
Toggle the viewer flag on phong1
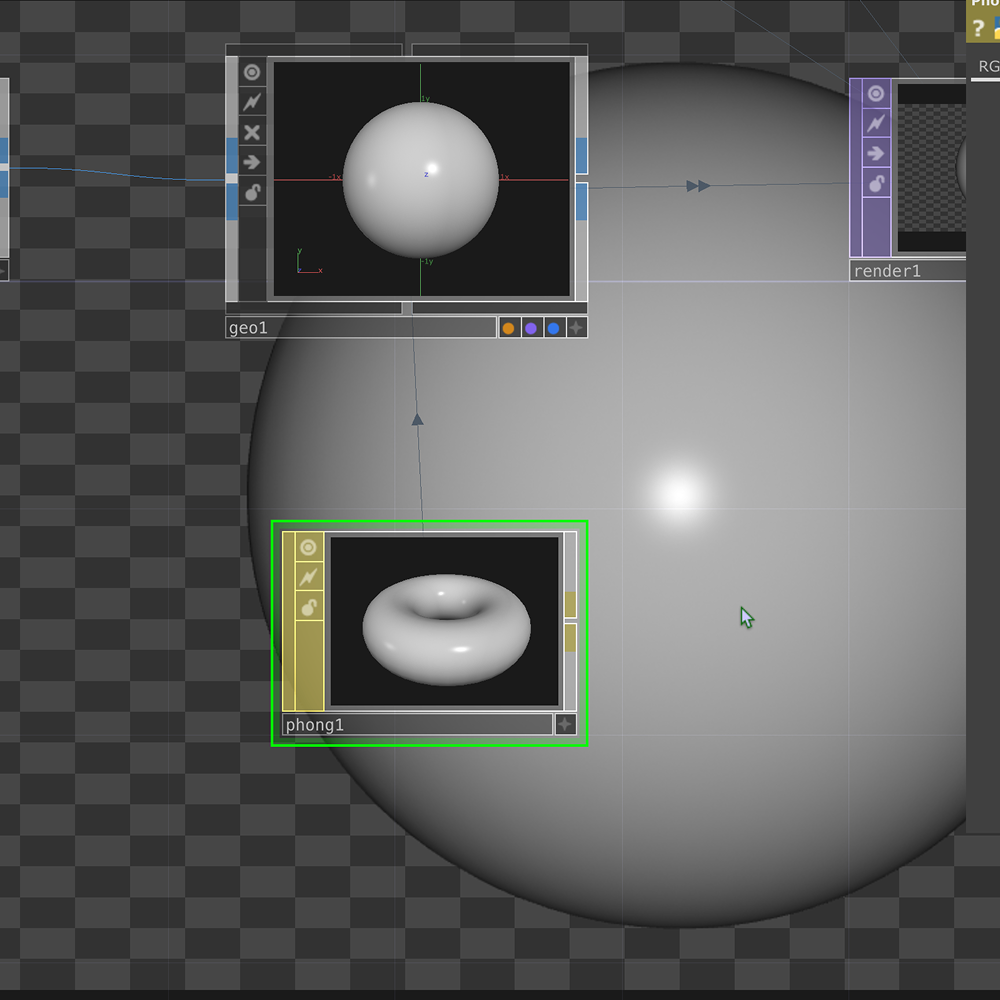[x=308, y=547]
